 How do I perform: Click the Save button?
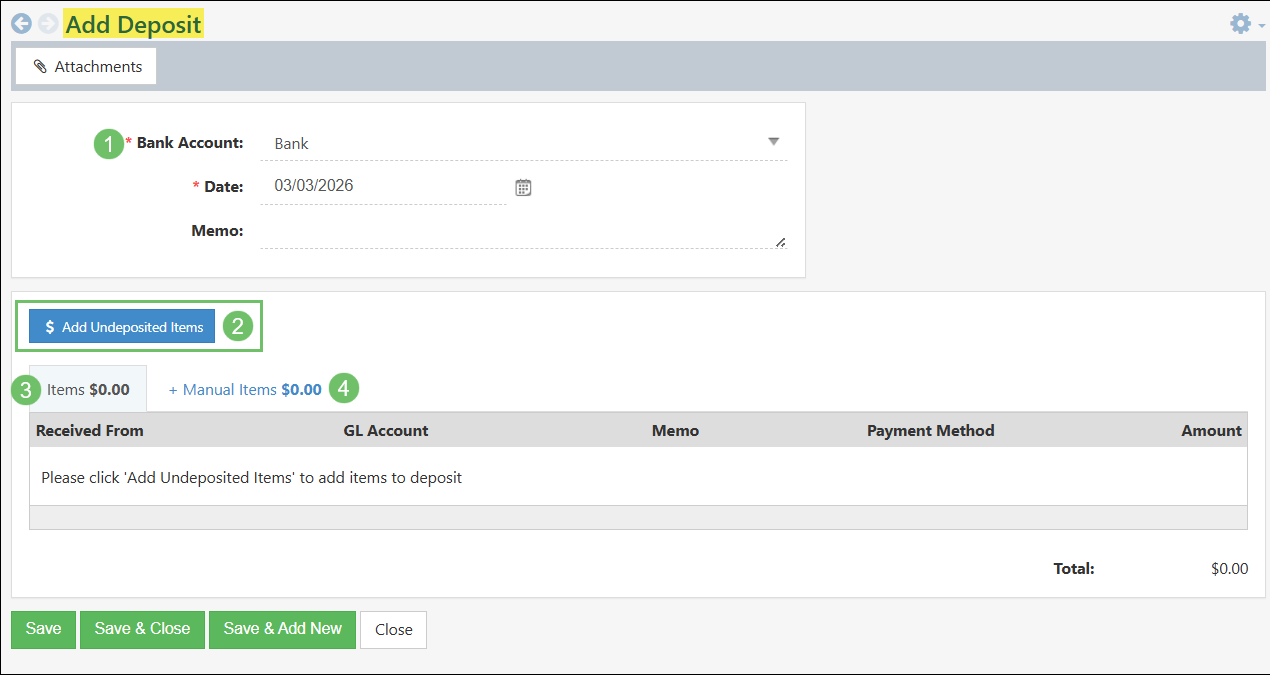click(43, 629)
